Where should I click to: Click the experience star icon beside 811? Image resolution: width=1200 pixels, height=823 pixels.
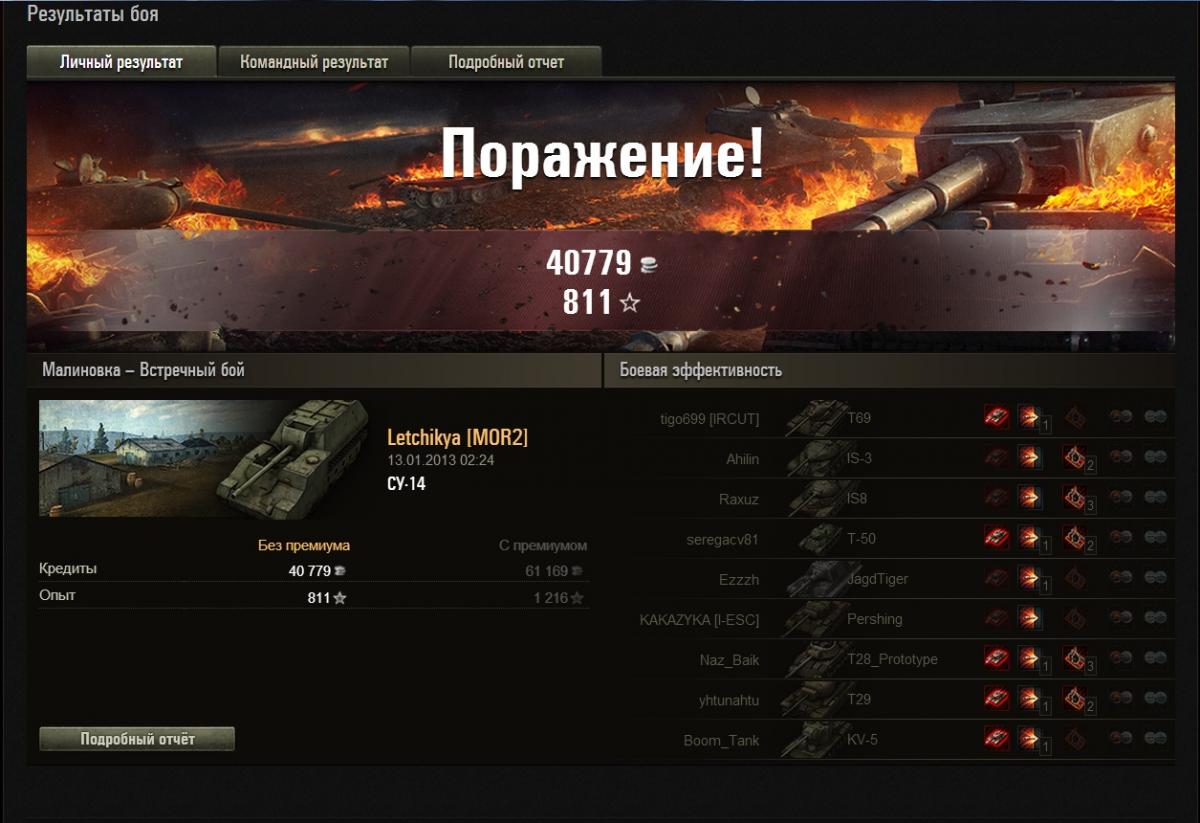pyautogui.click(x=629, y=302)
